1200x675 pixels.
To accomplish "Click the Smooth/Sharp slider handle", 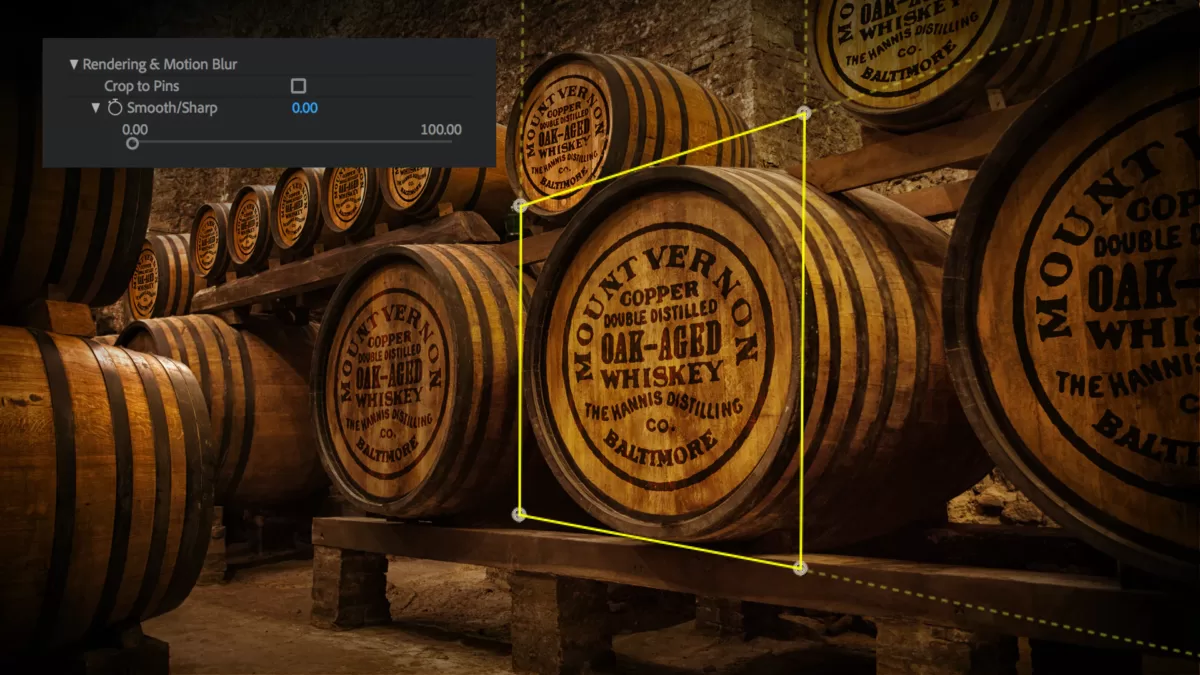I will pos(133,144).
